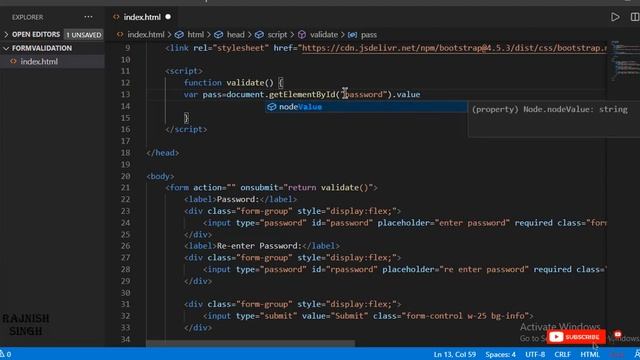This screenshot has width=640, height=360.
Task: Click script in the breadcrumb path
Action: tap(277, 35)
